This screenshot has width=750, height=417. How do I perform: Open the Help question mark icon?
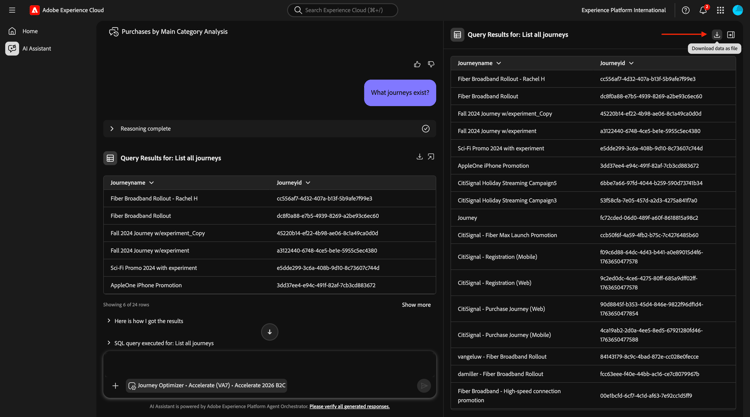click(x=685, y=10)
